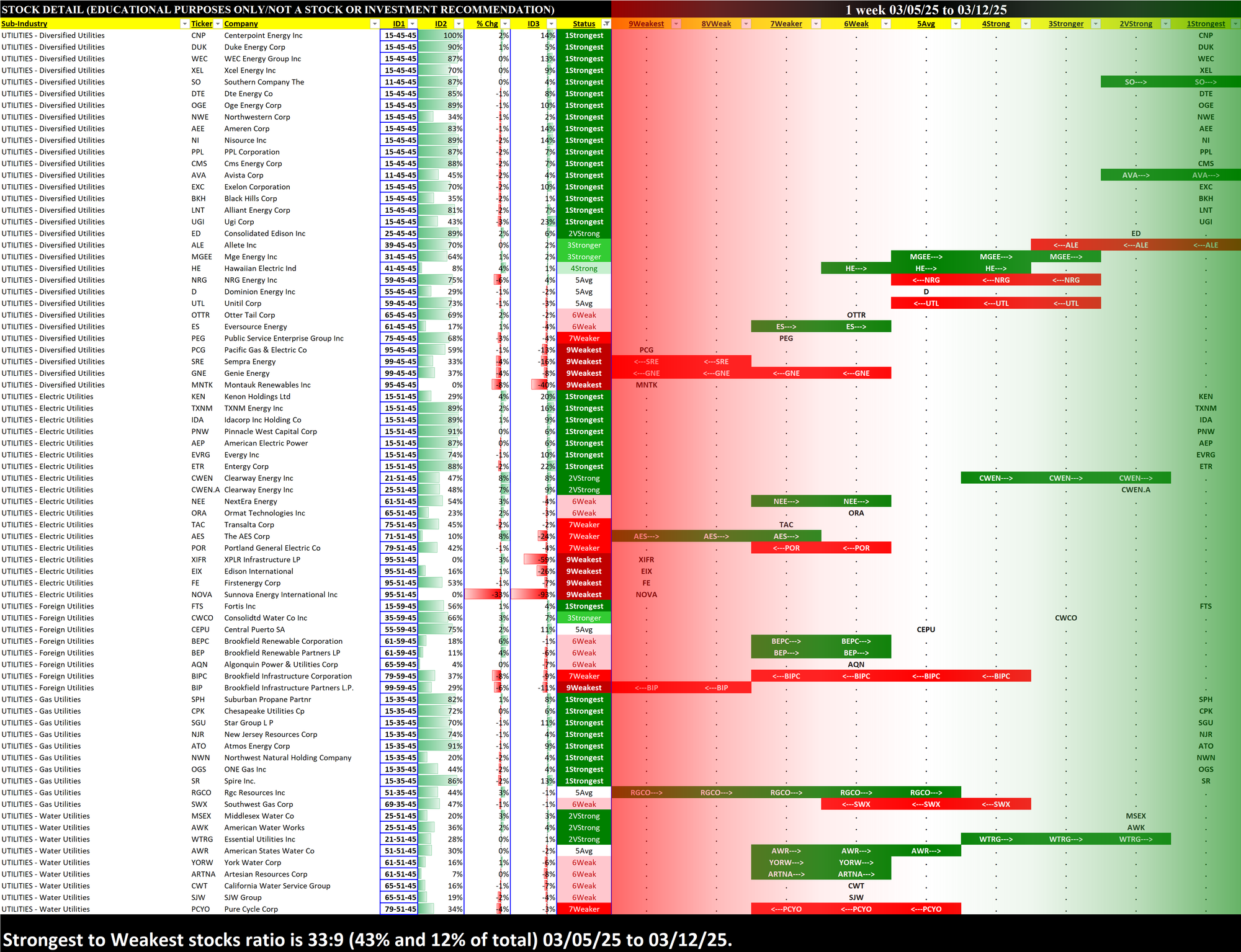Screen dimensions: 1241x952
Task: Click the green CWEN---> cell under 4Strong
Action: 995,478
